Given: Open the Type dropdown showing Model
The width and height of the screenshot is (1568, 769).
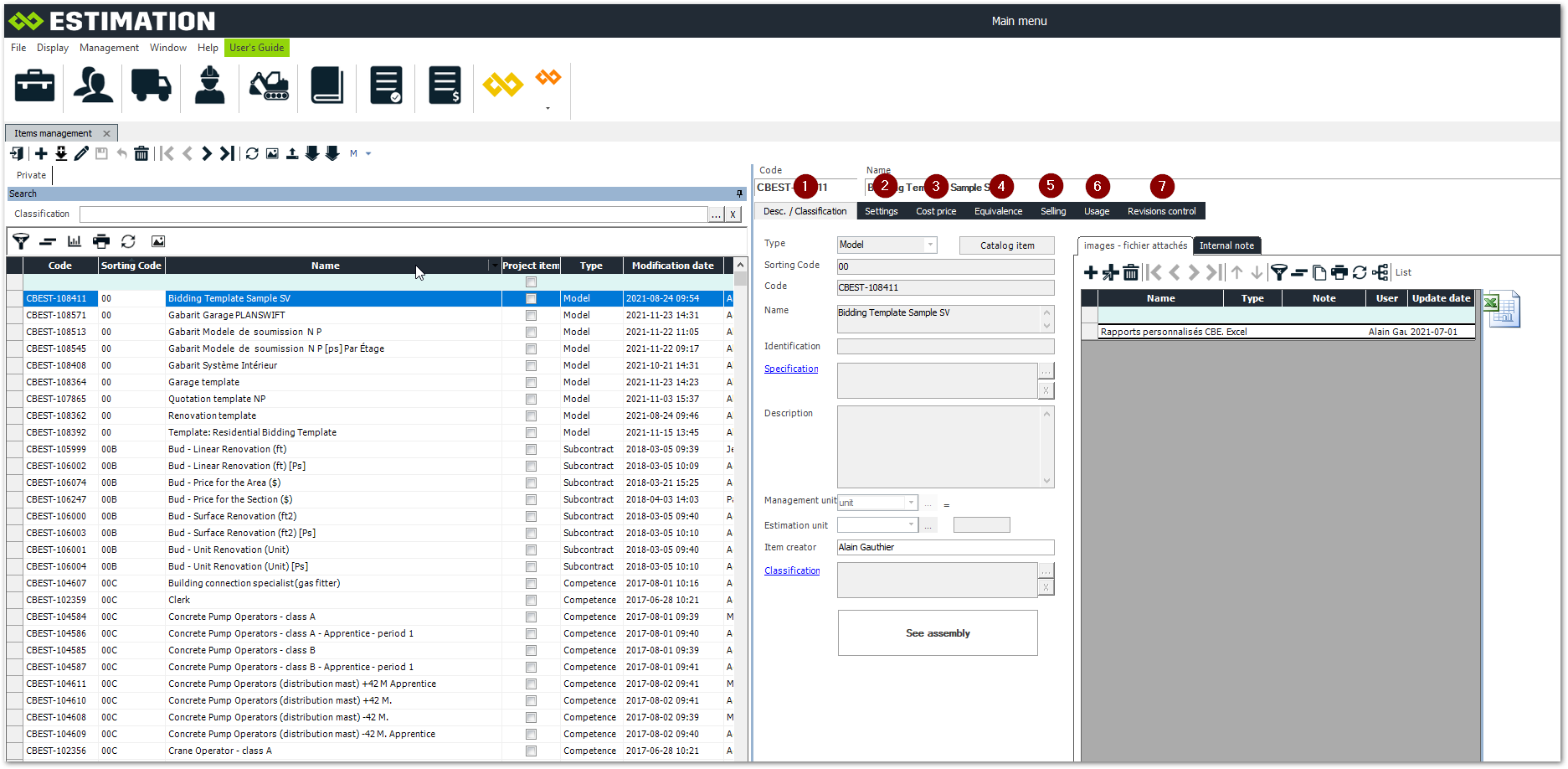Looking at the screenshot, I should [x=929, y=245].
